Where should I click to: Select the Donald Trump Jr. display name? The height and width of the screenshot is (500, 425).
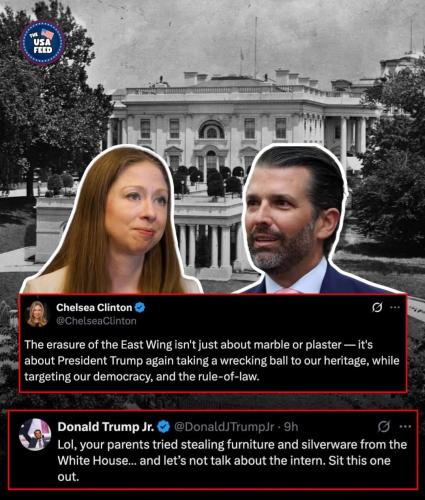click(106, 427)
